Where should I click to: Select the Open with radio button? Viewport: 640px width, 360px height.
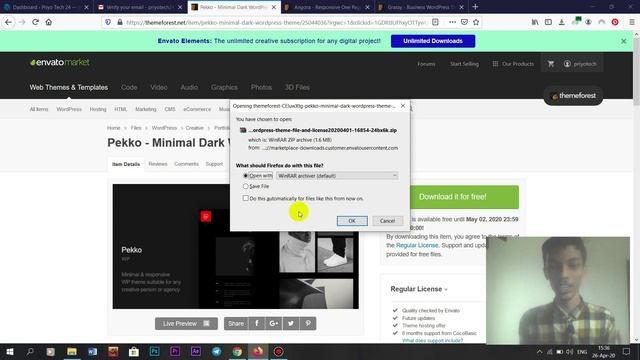(245, 176)
